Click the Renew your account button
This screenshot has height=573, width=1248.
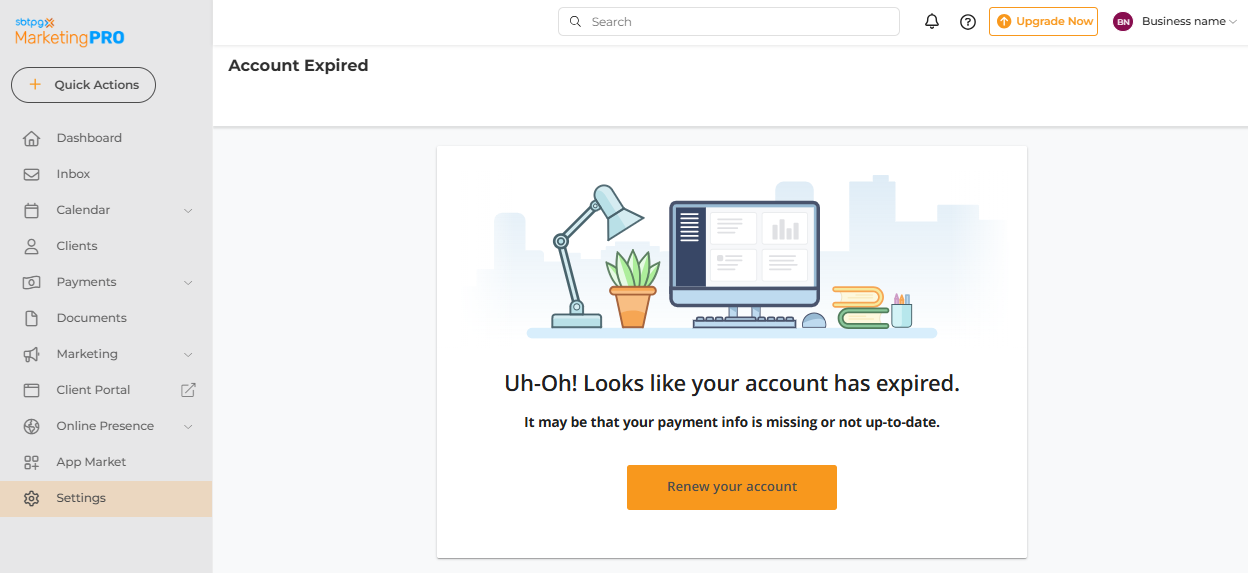click(732, 487)
